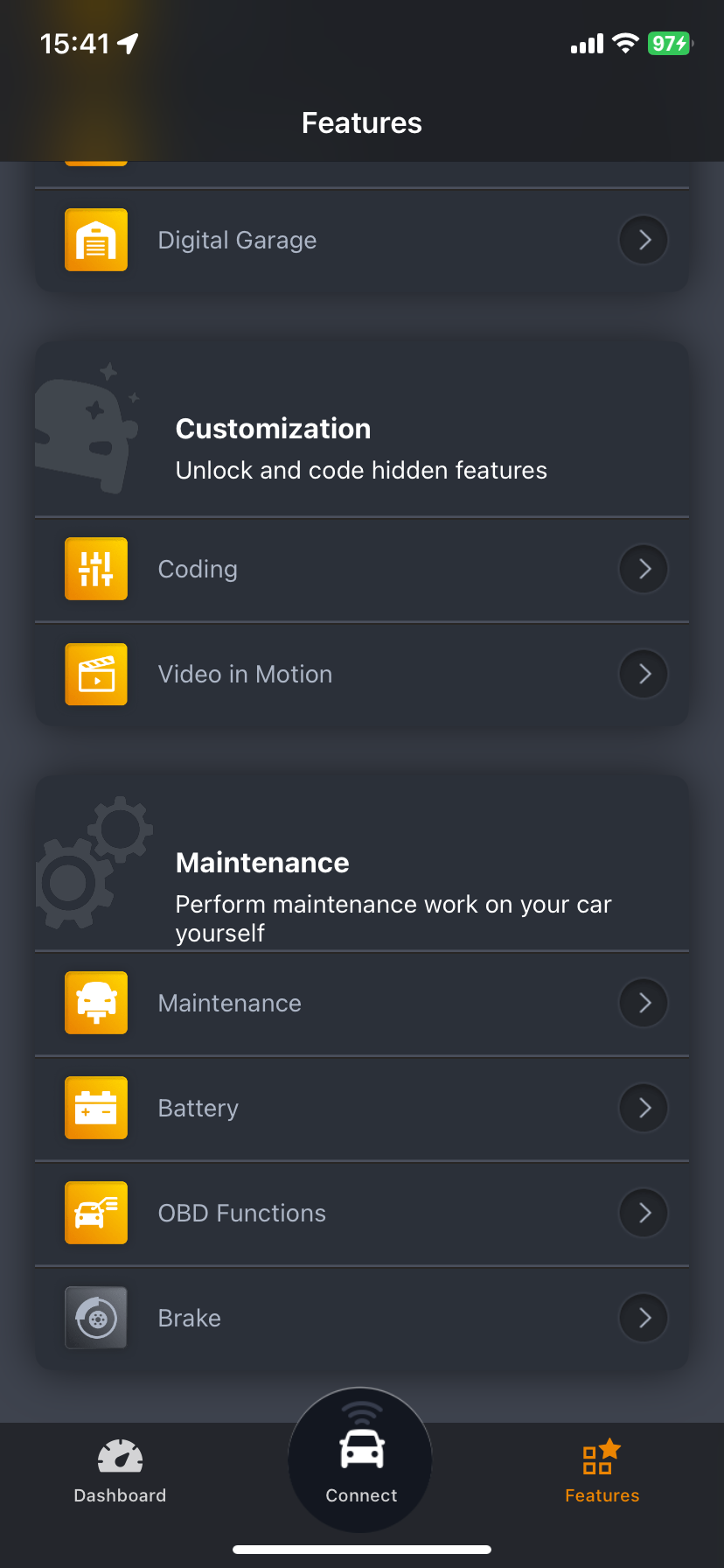Tap the Battery icon
This screenshot has height=1568, width=724.
(96, 1108)
